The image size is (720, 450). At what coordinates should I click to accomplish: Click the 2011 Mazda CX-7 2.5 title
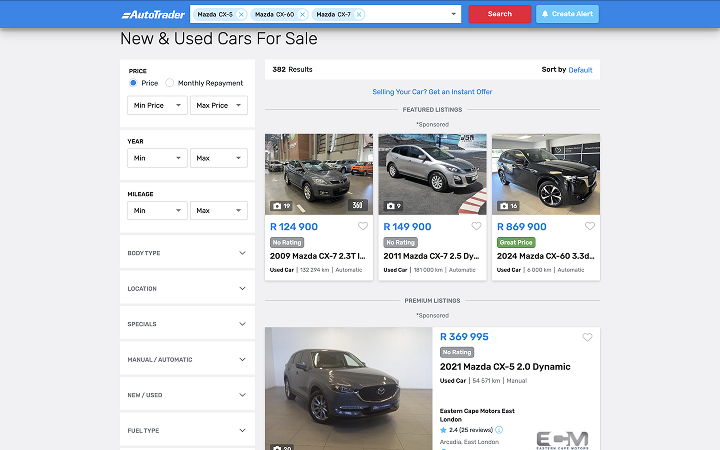[x=431, y=256]
